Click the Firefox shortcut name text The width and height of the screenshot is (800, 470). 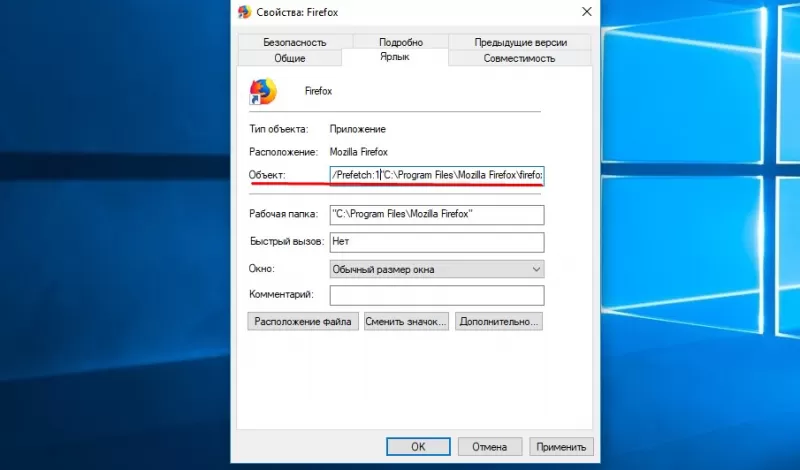(318, 91)
